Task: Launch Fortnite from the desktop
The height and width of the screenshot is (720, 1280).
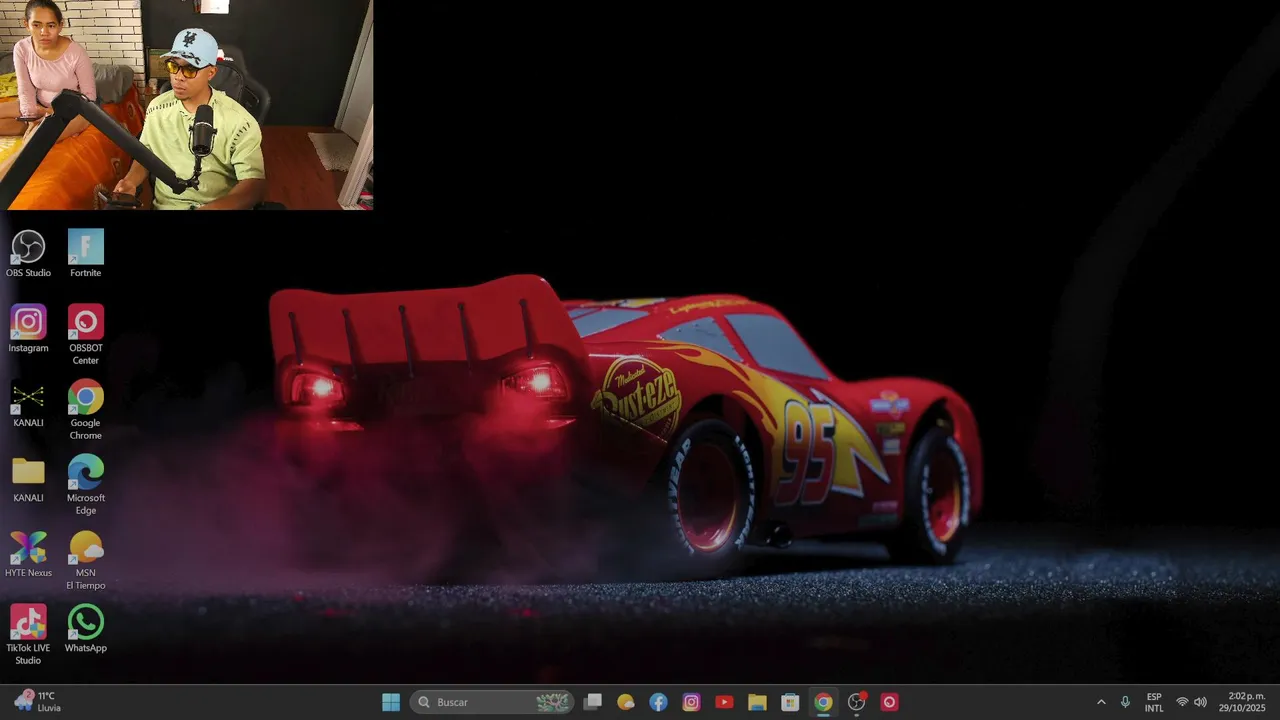Action: pyautogui.click(x=86, y=253)
